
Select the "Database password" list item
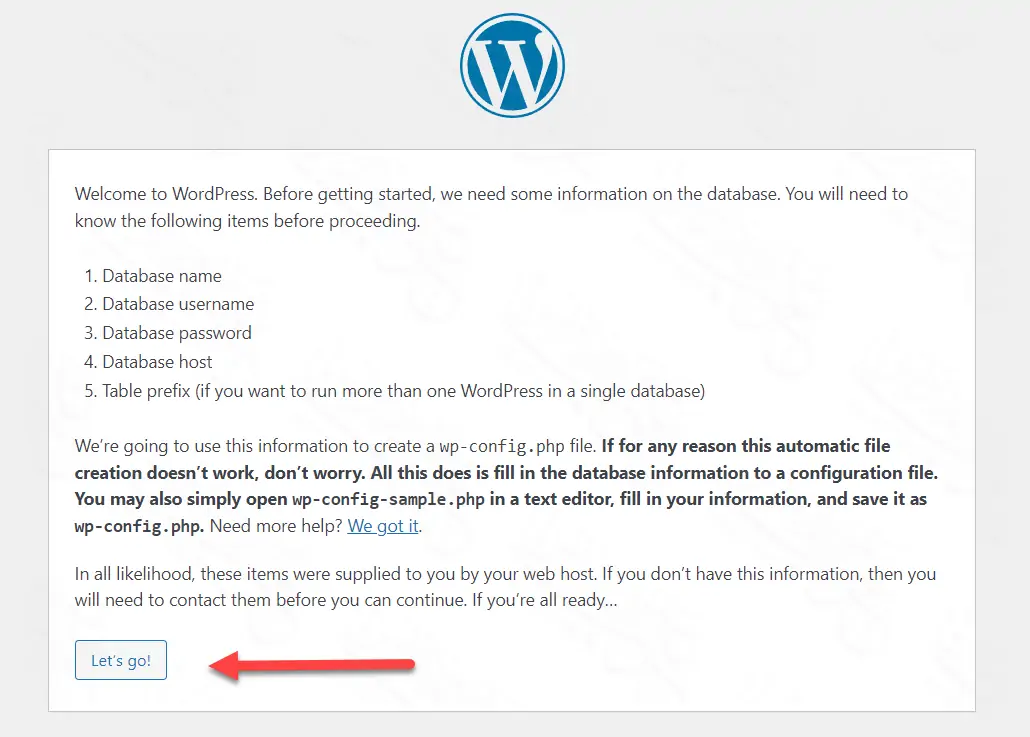(x=177, y=333)
